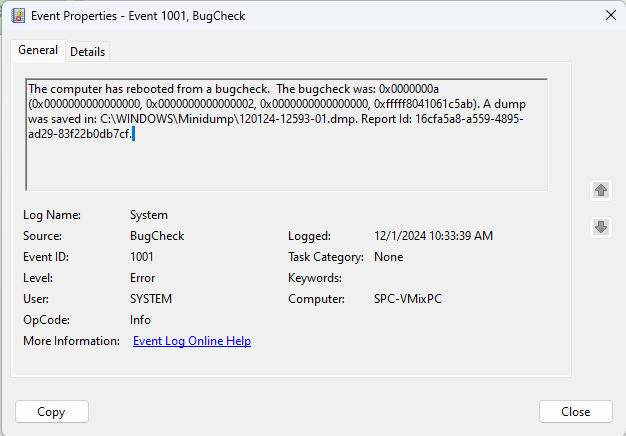The image size is (626, 436).
Task: Click the Keywords: label
Action: pos(315,278)
